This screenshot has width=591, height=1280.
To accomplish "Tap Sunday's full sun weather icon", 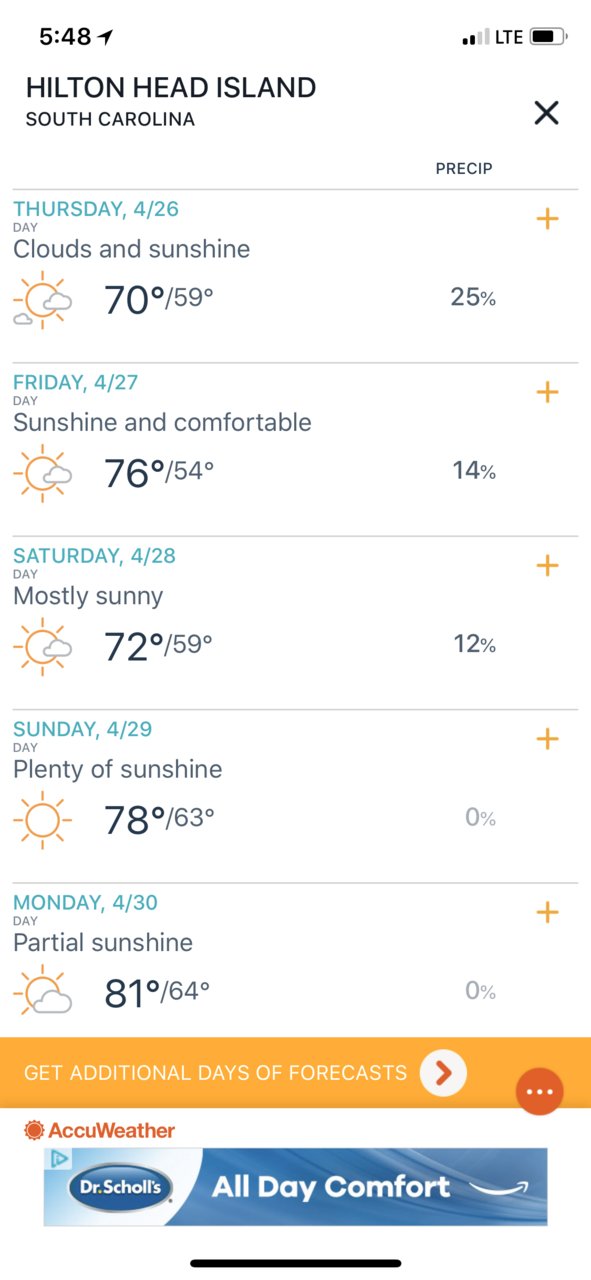I will pyautogui.click(x=42, y=820).
